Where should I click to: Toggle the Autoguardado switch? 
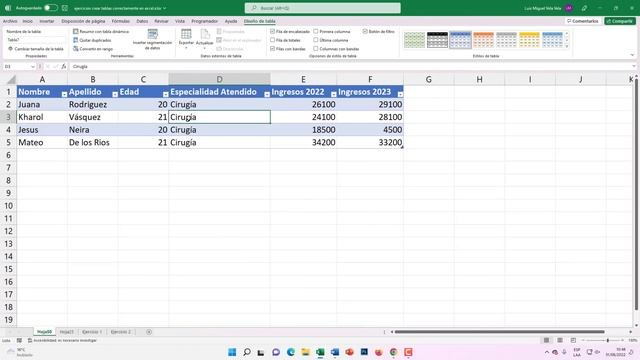pyautogui.click(x=50, y=8)
